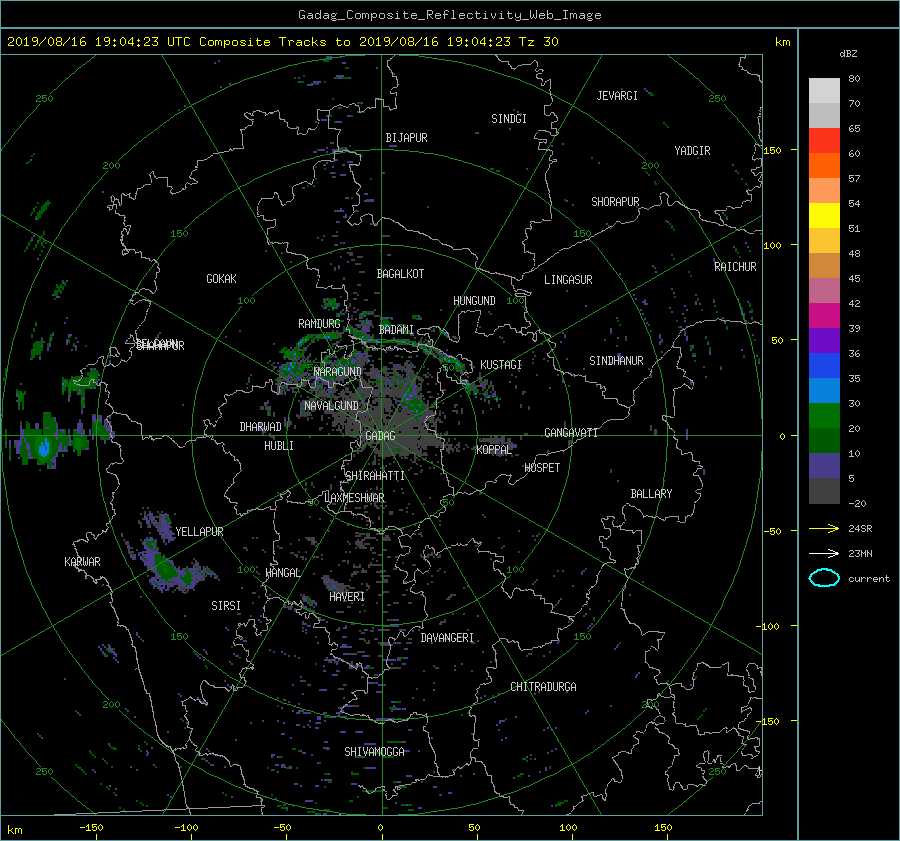Viewport: 900px width, 841px height.
Task: Select the magenta 39-42 dBZ swatch
Action: pos(824,315)
